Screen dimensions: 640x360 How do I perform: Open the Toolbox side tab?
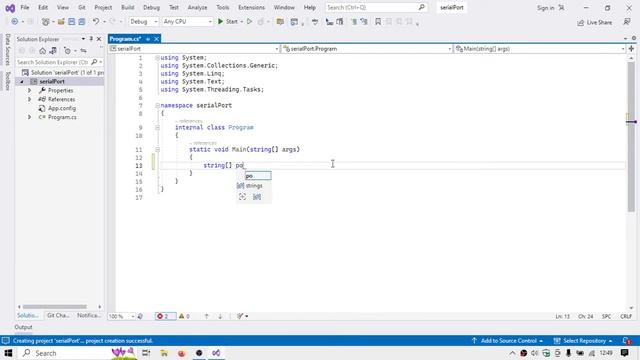tap(7, 81)
